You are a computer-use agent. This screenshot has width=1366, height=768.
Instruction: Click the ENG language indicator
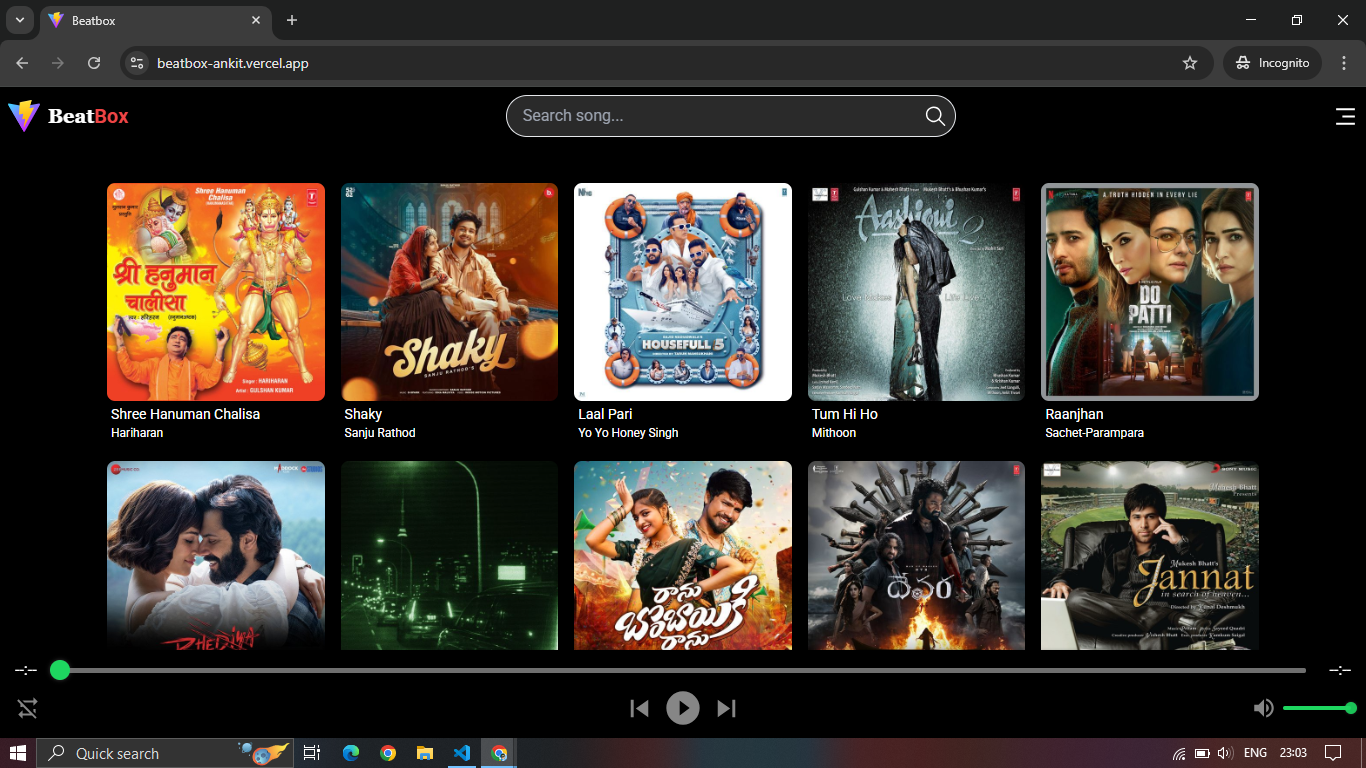1255,753
